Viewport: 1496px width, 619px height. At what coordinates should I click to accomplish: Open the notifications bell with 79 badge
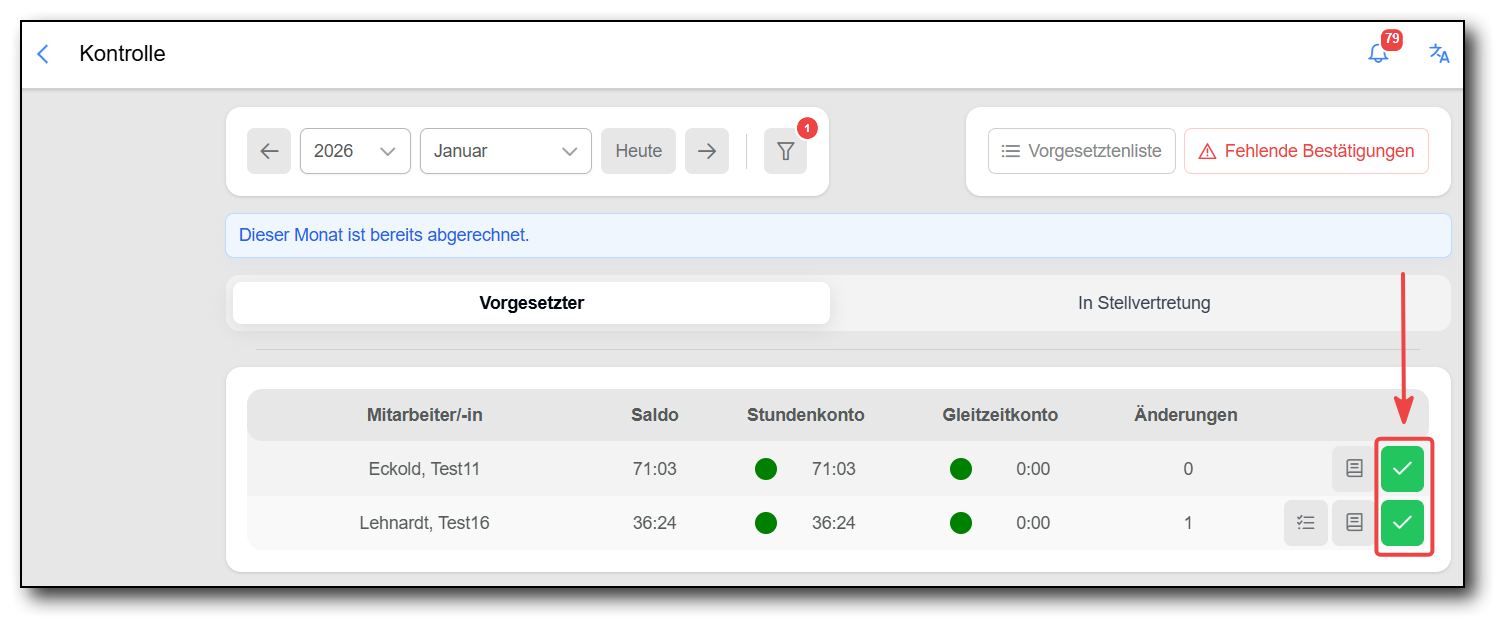(1379, 53)
